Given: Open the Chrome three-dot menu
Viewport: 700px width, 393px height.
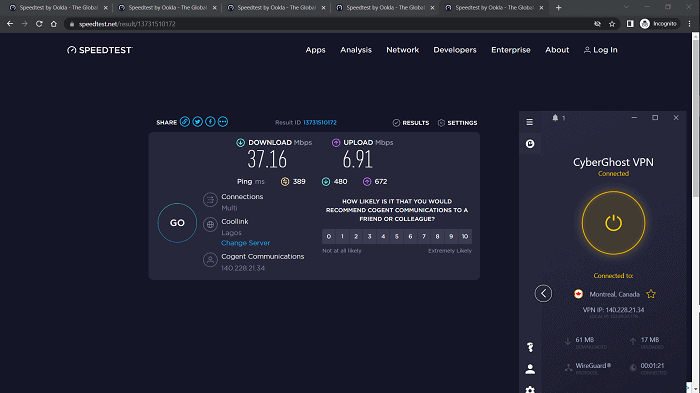Looking at the screenshot, I should tap(689, 24).
